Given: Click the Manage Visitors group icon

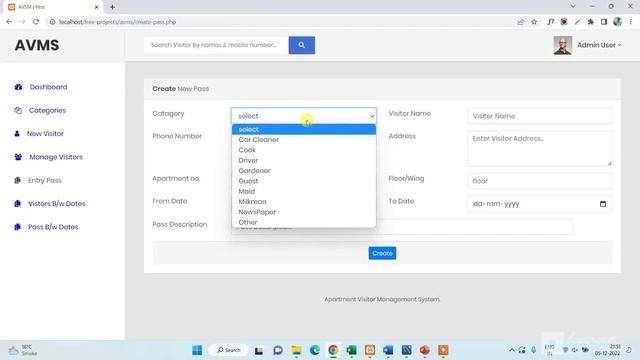Looking at the screenshot, I should pos(18,157).
